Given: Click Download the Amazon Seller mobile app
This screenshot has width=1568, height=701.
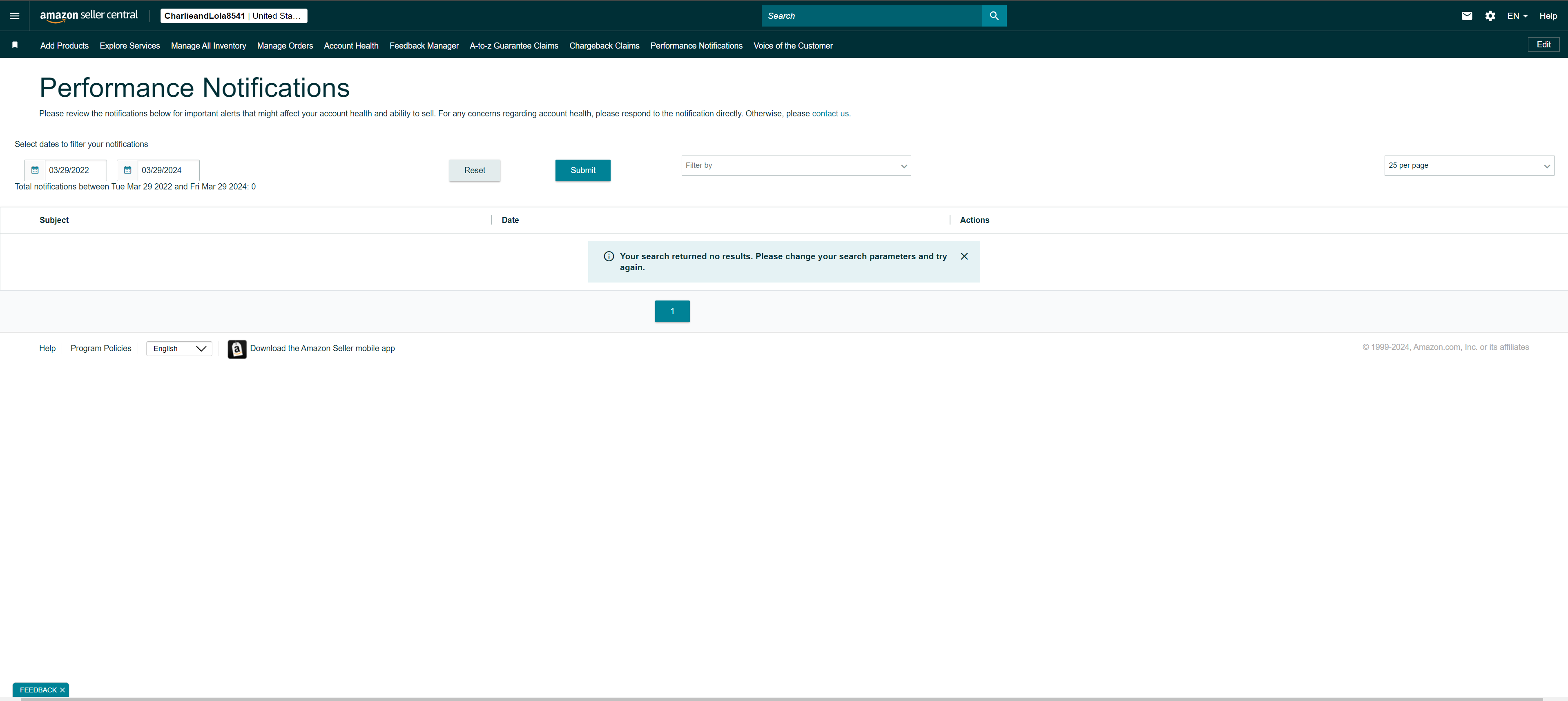Looking at the screenshot, I should tap(322, 348).
